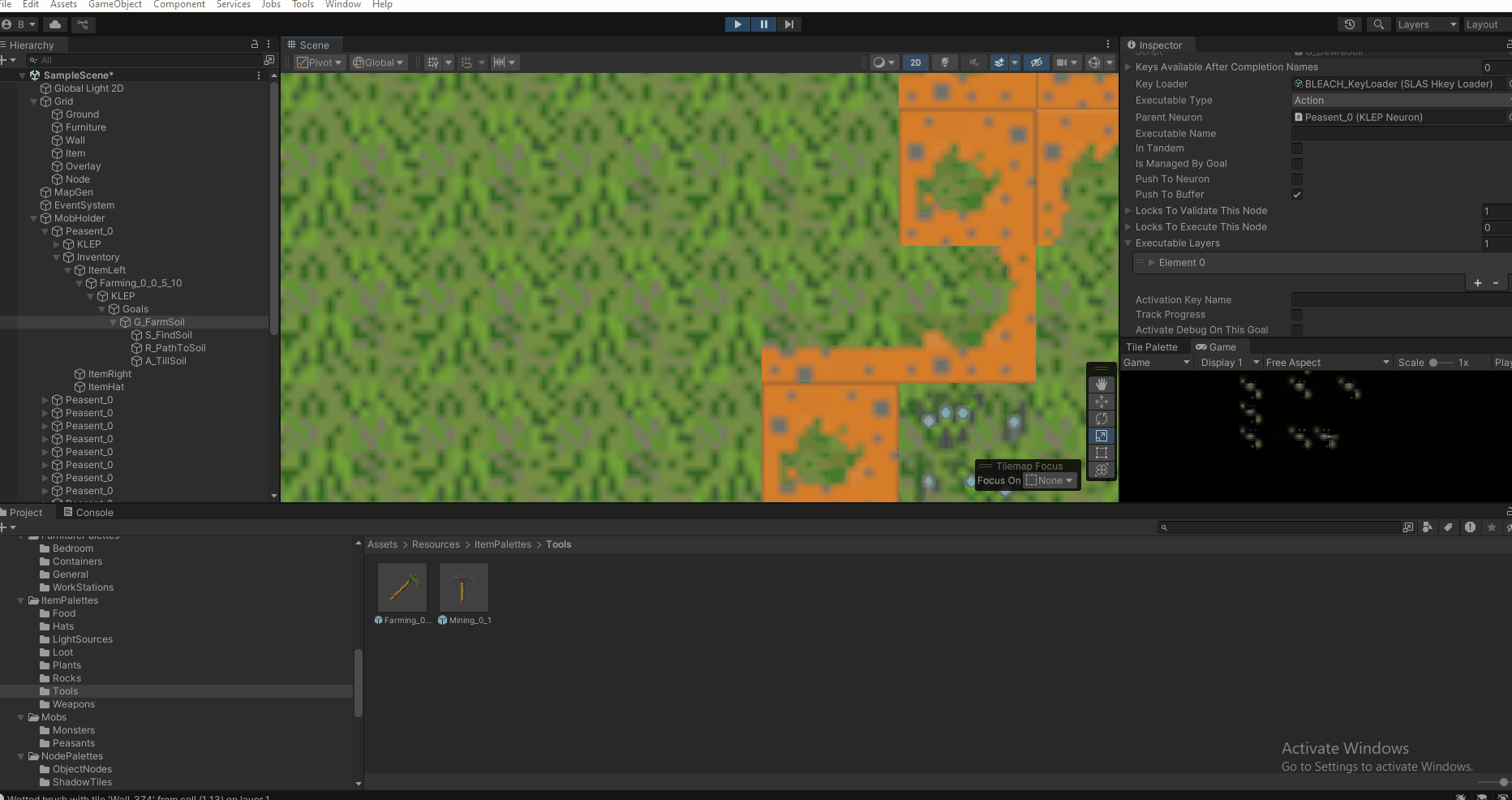The image size is (1512, 800).
Task: Open Executable Type Action dropdown
Action: [1401, 101]
